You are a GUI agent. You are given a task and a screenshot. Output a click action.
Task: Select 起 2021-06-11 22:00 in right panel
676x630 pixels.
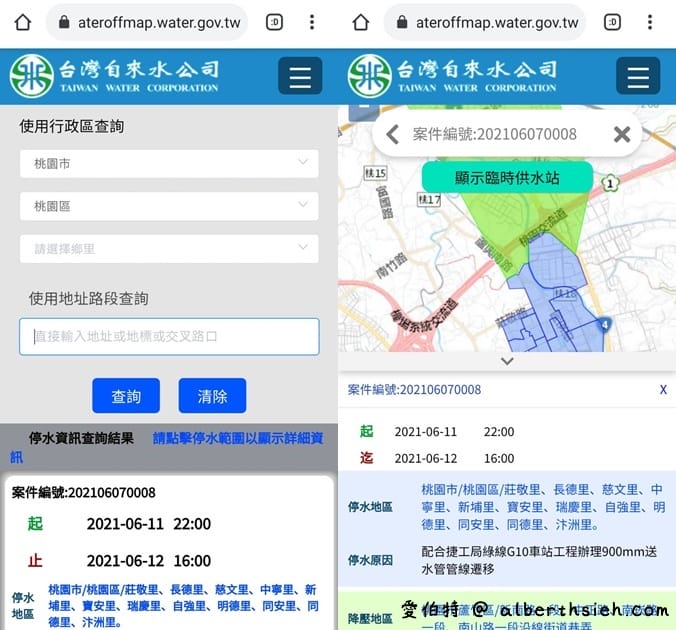click(x=437, y=432)
